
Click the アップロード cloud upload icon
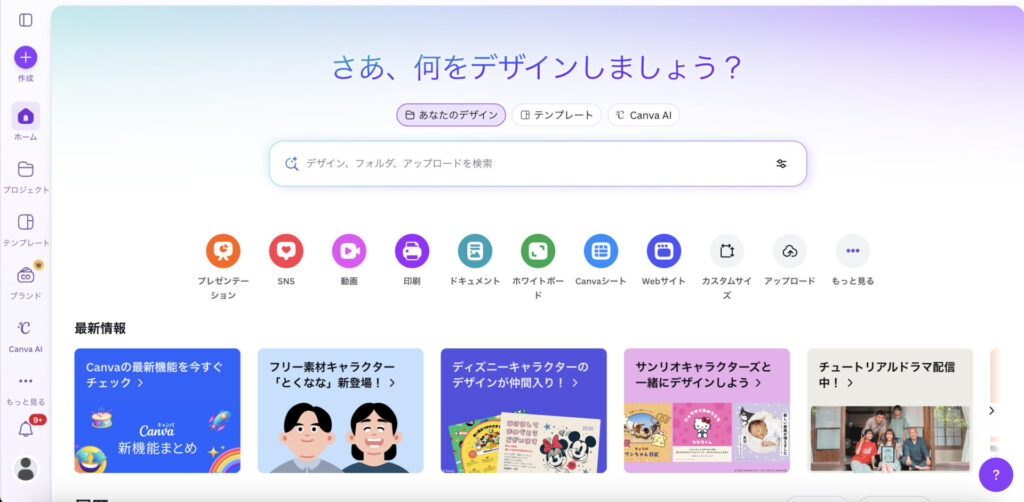(x=790, y=251)
